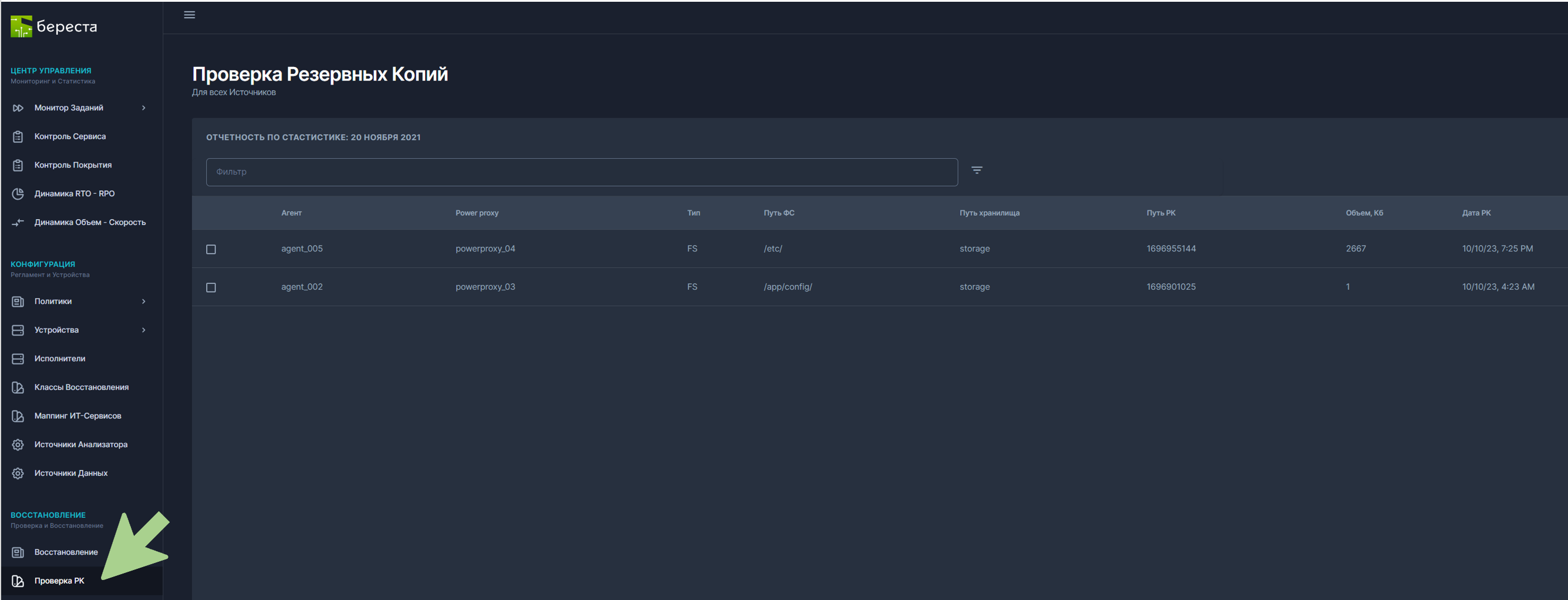The image size is (1568, 600).
Task: Open the Контроль Покрытия menu item
Action: tap(72, 165)
